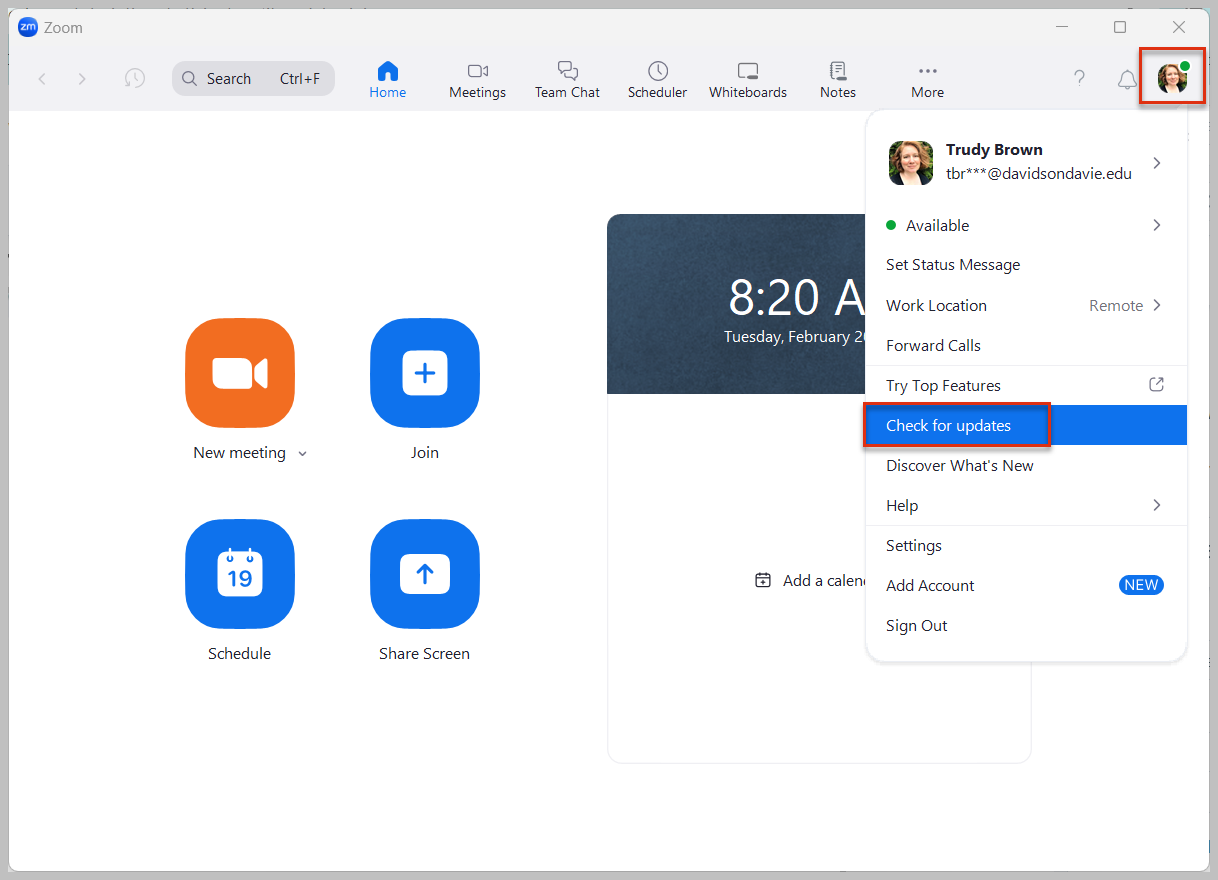Click the Tuesday, February date text
Screen dimensions: 1218x880
795,337
